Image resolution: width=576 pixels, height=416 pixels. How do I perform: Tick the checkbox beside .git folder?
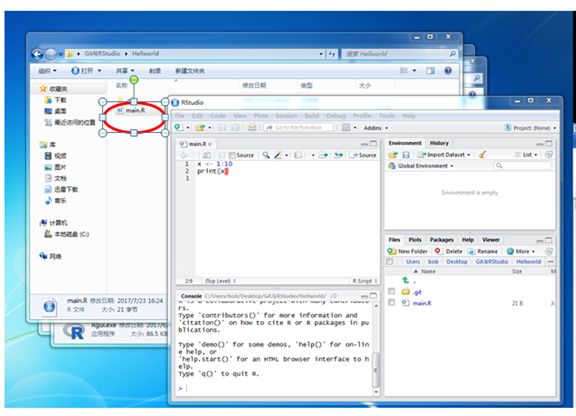pyautogui.click(x=391, y=291)
